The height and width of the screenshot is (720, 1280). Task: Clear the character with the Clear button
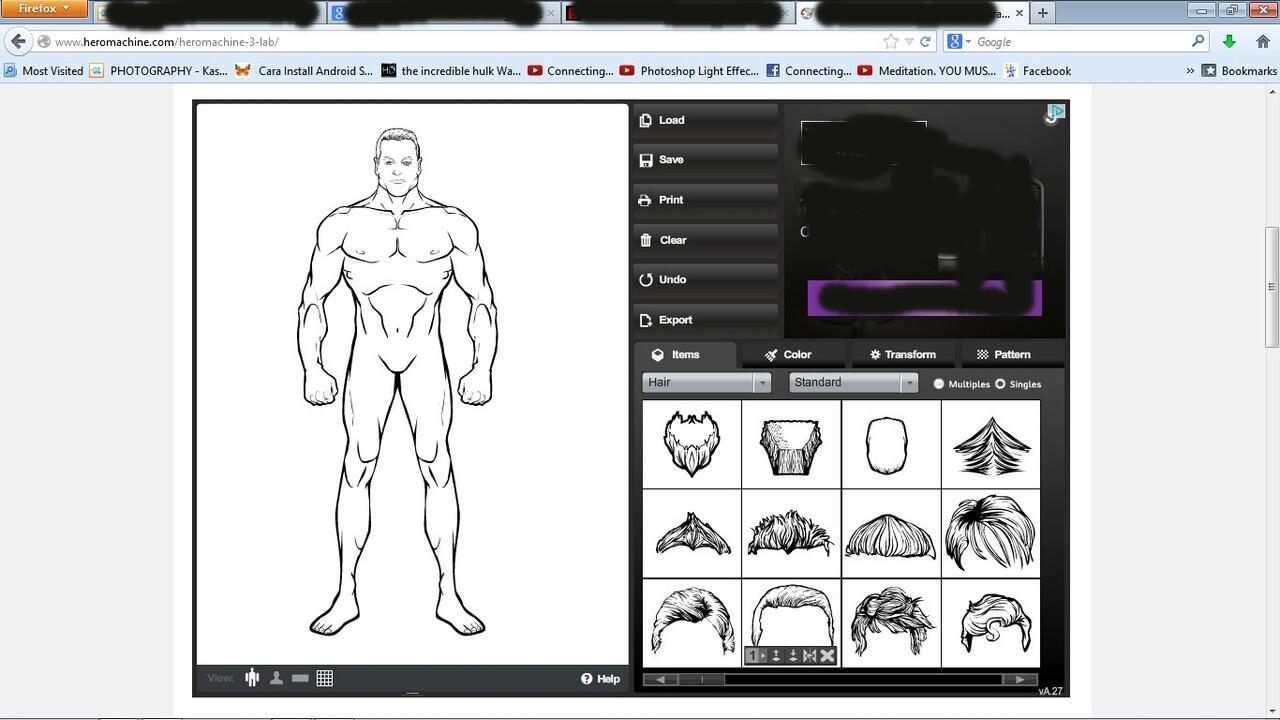705,240
